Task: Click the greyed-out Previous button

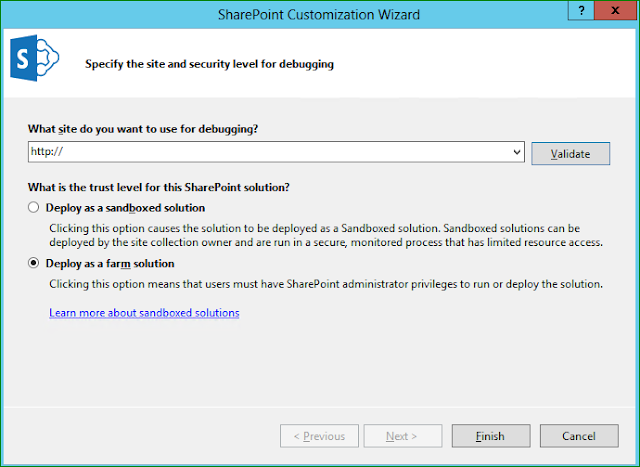Action: (317, 436)
